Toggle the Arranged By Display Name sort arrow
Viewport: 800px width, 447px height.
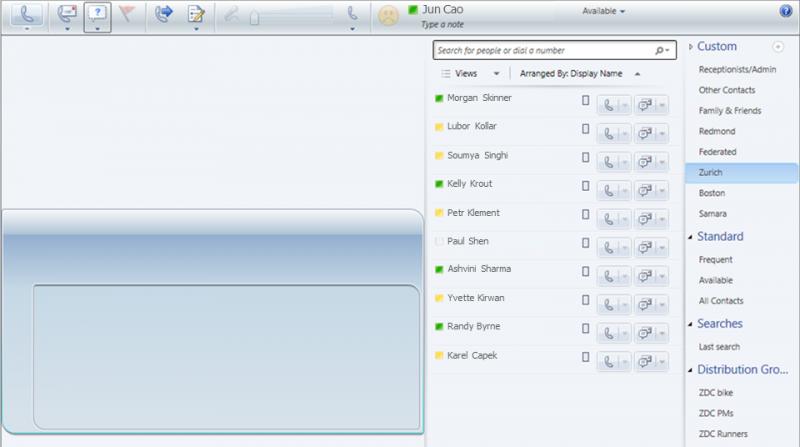tap(637, 74)
